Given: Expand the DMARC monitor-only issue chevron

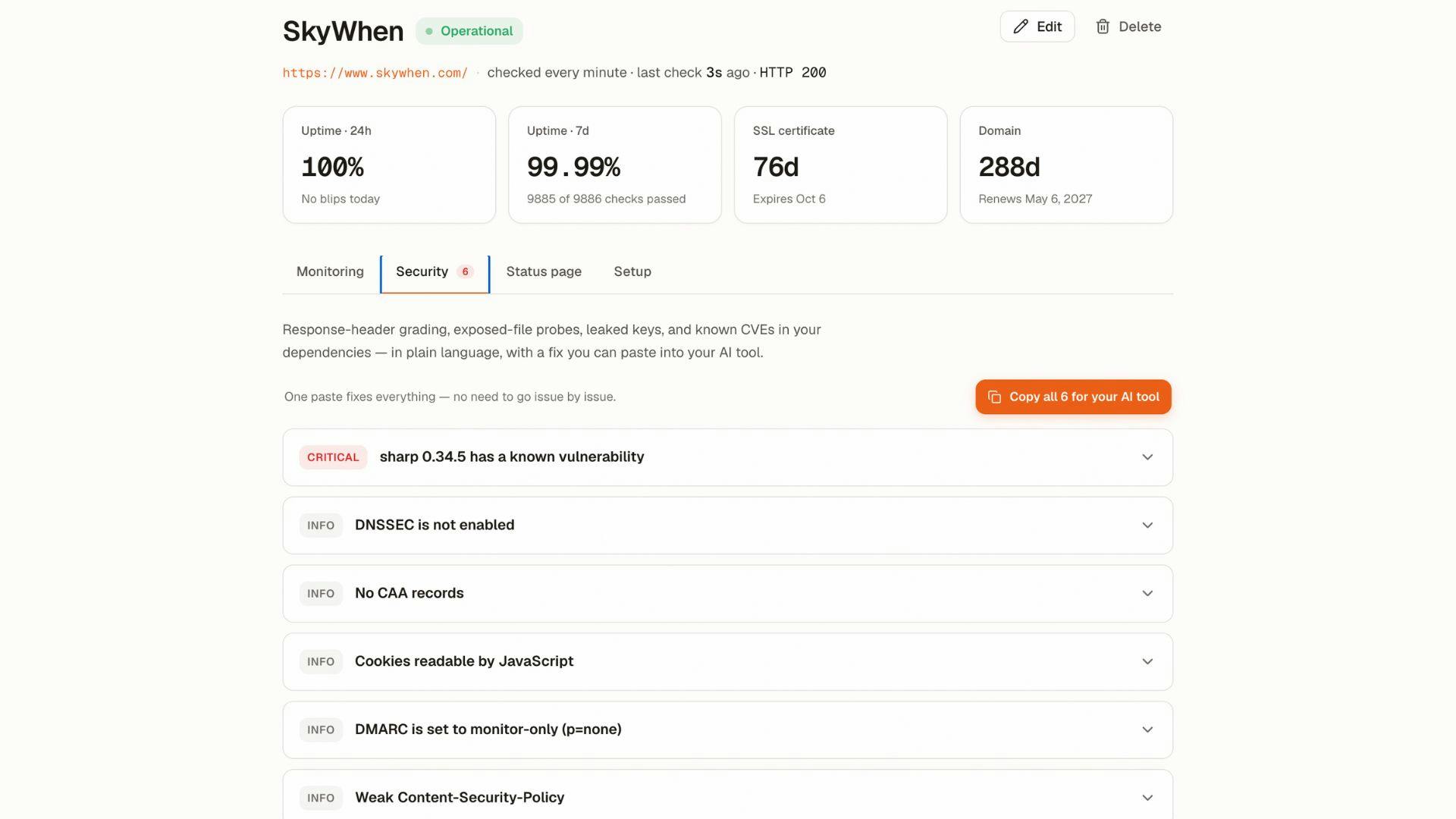Looking at the screenshot, I should point(1147,730).
